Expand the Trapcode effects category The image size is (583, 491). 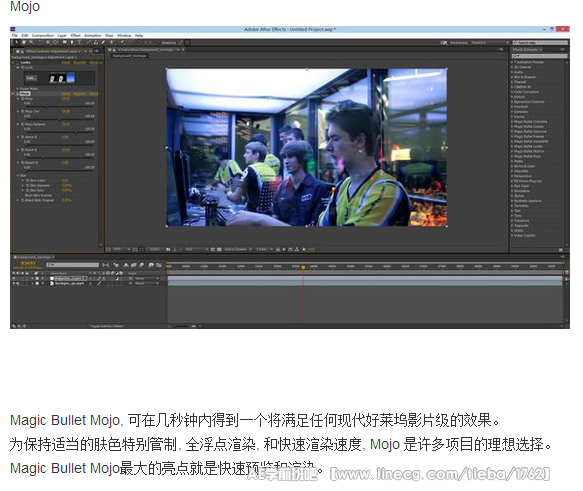pos(512,226)
